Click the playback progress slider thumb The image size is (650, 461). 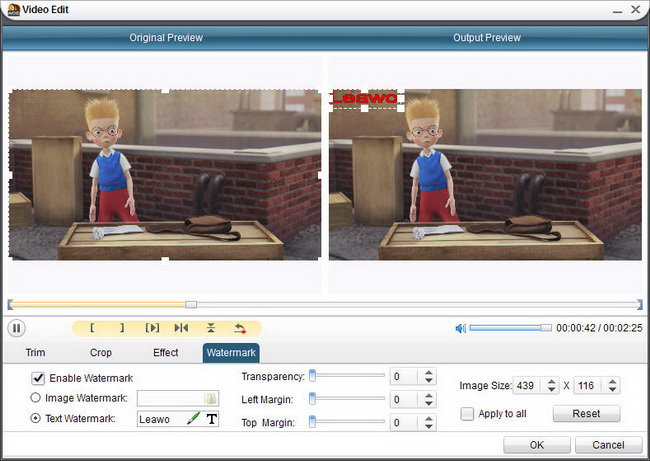pyautogui.click(x=191, y=305)
